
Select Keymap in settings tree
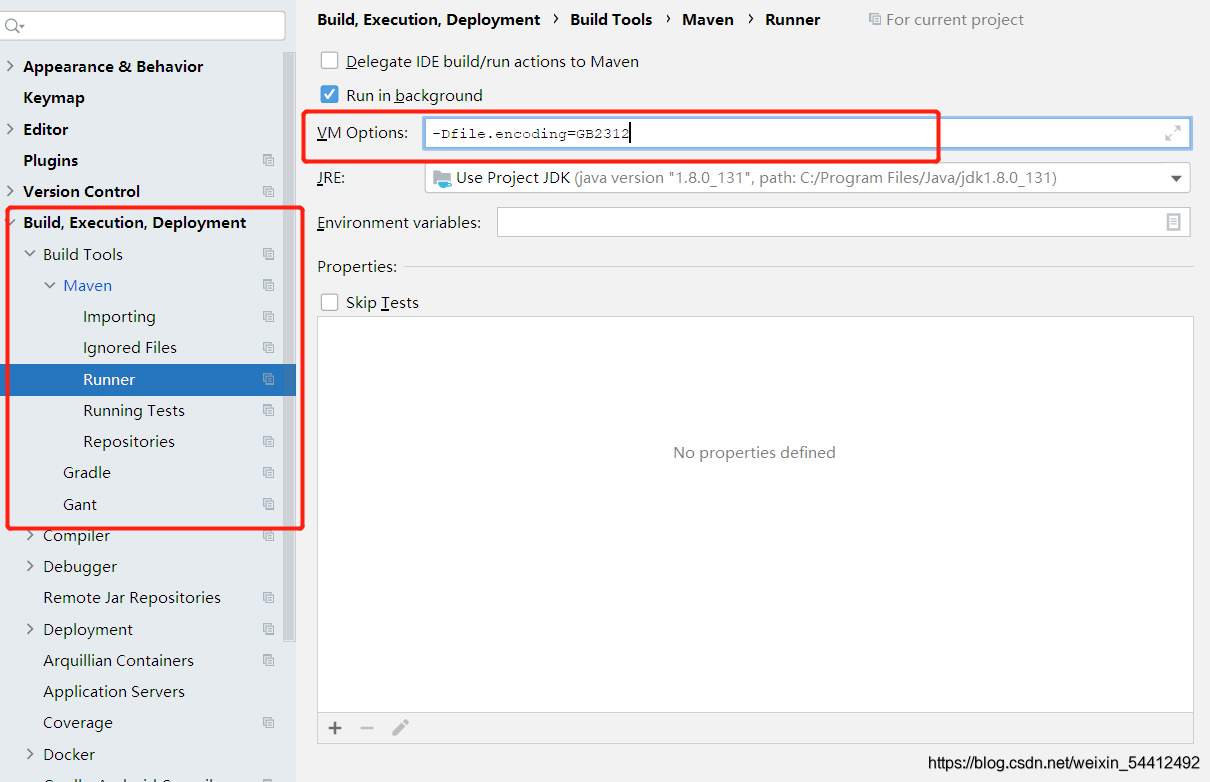[x=54, y=98]
